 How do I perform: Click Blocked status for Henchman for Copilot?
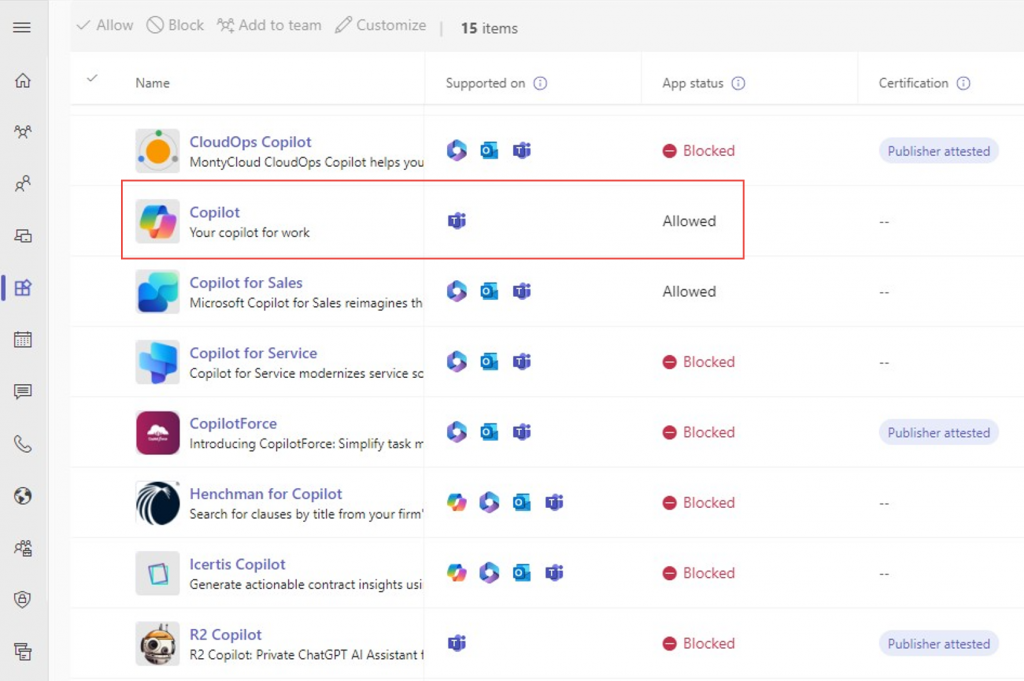698,503
